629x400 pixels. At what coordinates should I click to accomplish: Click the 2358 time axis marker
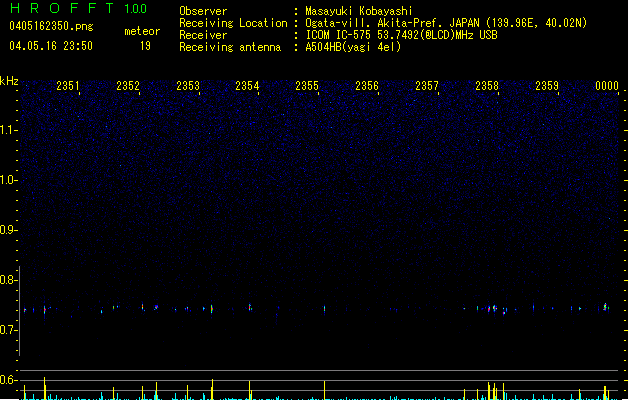click(x=487, y=86)
